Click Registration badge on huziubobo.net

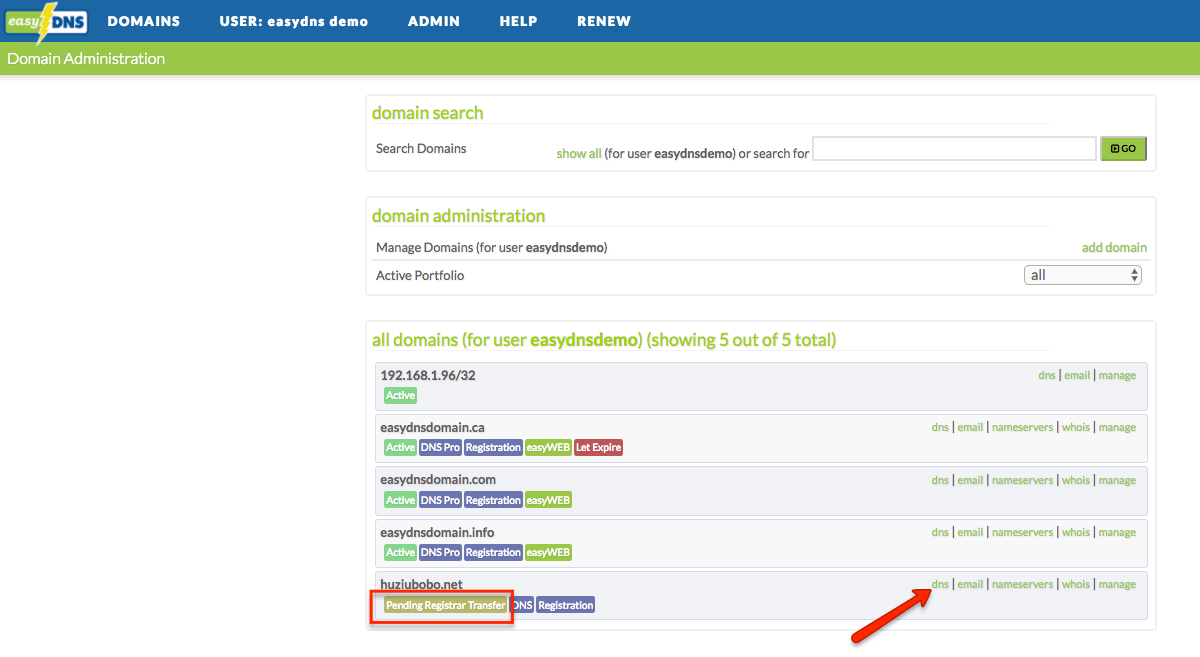565,605
